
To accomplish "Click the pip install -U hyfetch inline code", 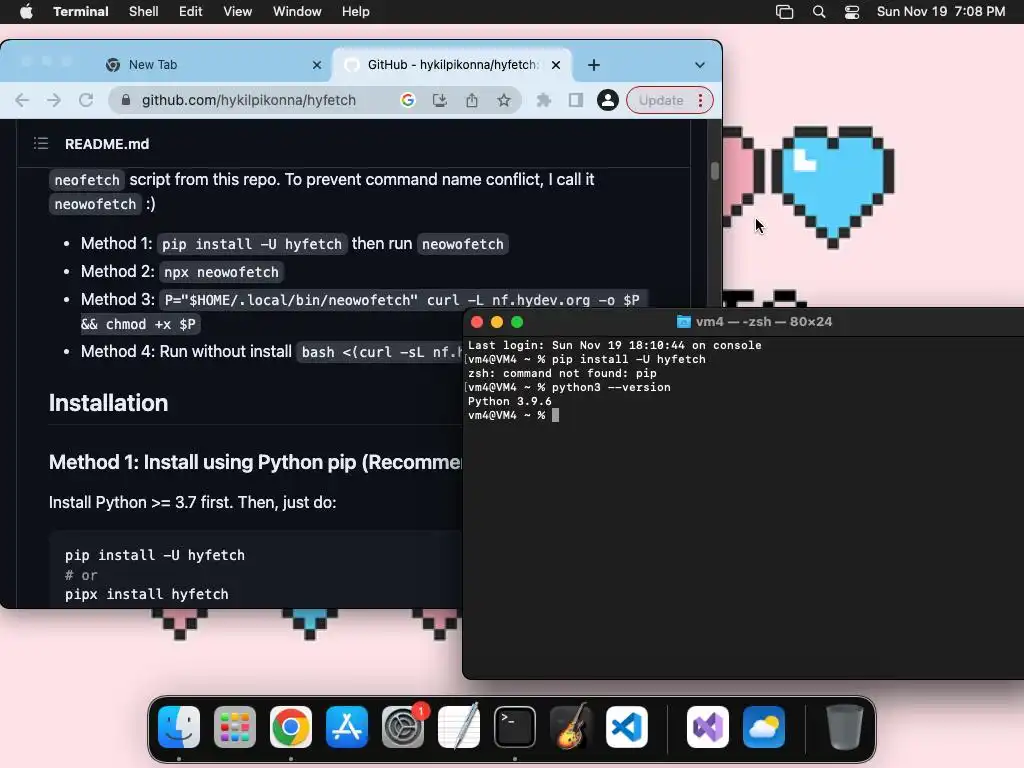I will pyautogui.click(x=251, y=244).
